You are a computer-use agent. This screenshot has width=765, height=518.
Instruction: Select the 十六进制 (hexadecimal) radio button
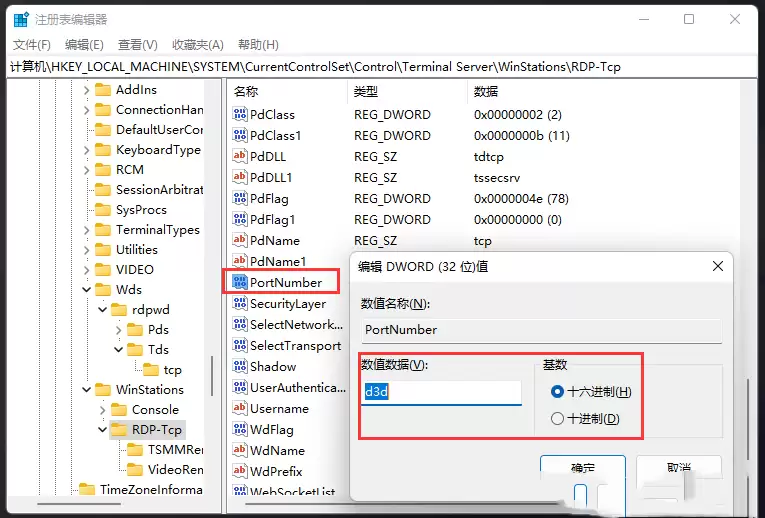coord(557,392)
